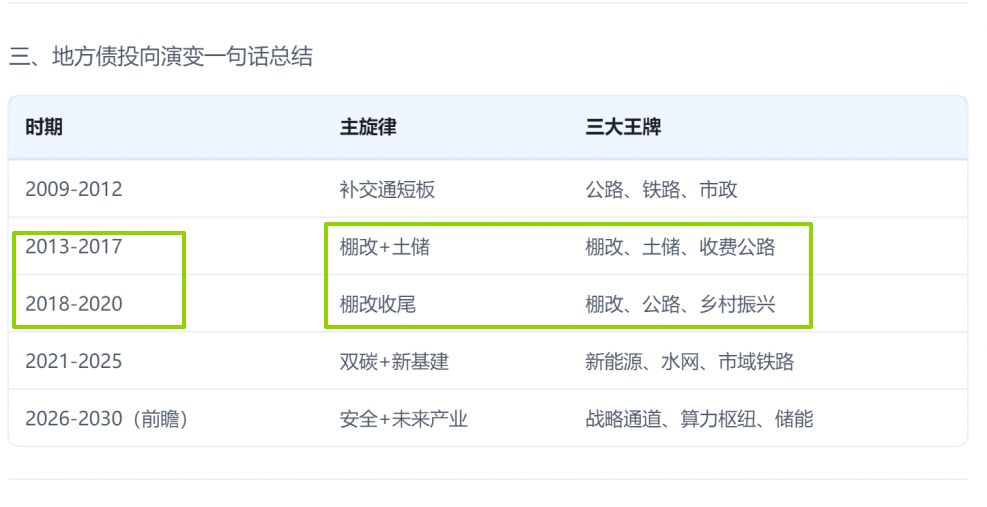Click the 三大王牌 column header
Image resolution: width=987 pixels, height=507 pixels.
tap(623, 128)
